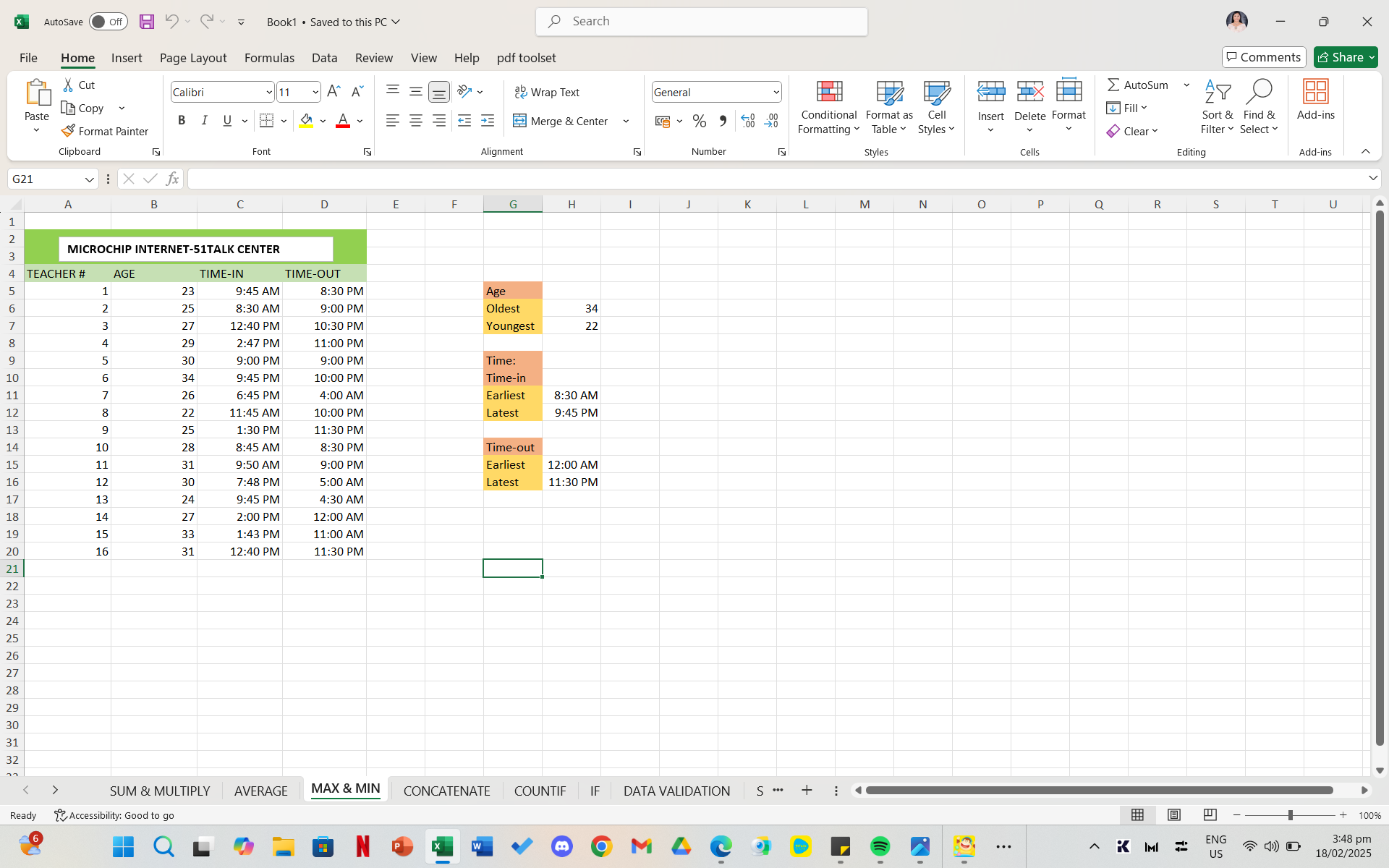Click the Format Painter brush icon
1389x868 pixels.
coord(68,131)
